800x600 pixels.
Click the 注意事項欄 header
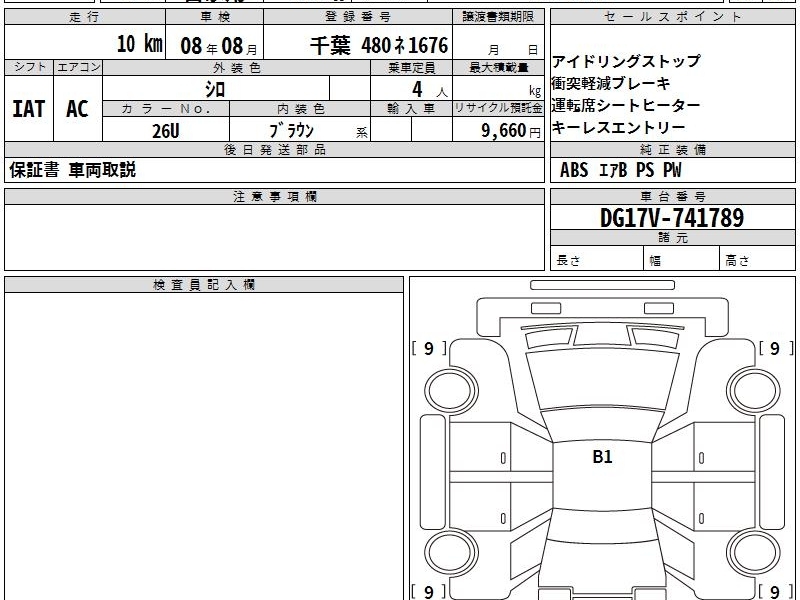click(274, 196)
